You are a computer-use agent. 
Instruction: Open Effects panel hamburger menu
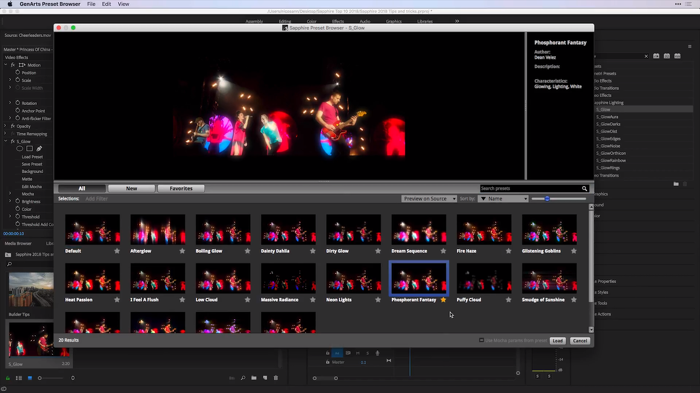(x=689, y=46)
